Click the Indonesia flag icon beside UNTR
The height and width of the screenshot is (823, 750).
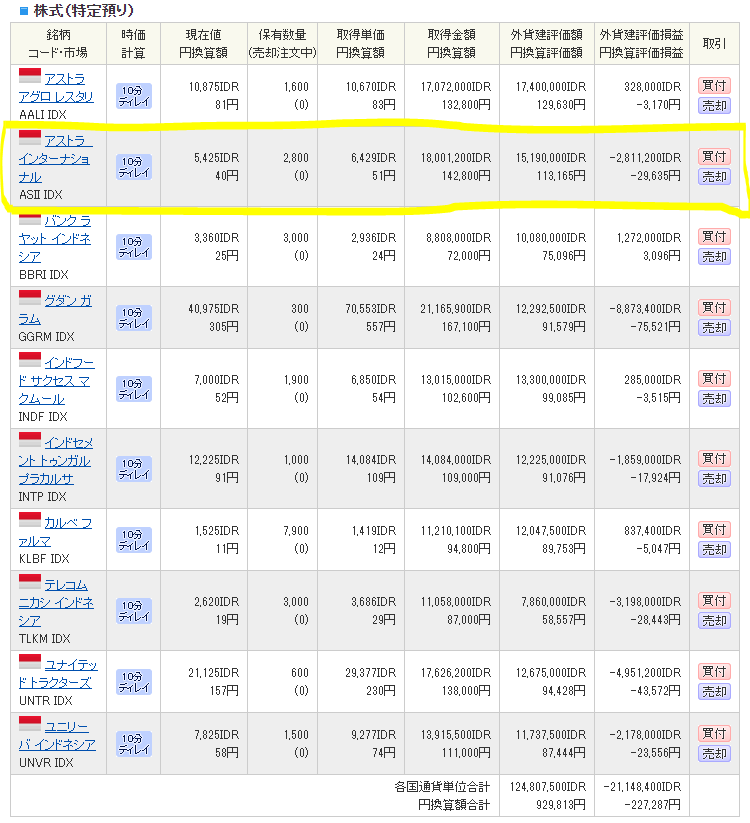30,662
